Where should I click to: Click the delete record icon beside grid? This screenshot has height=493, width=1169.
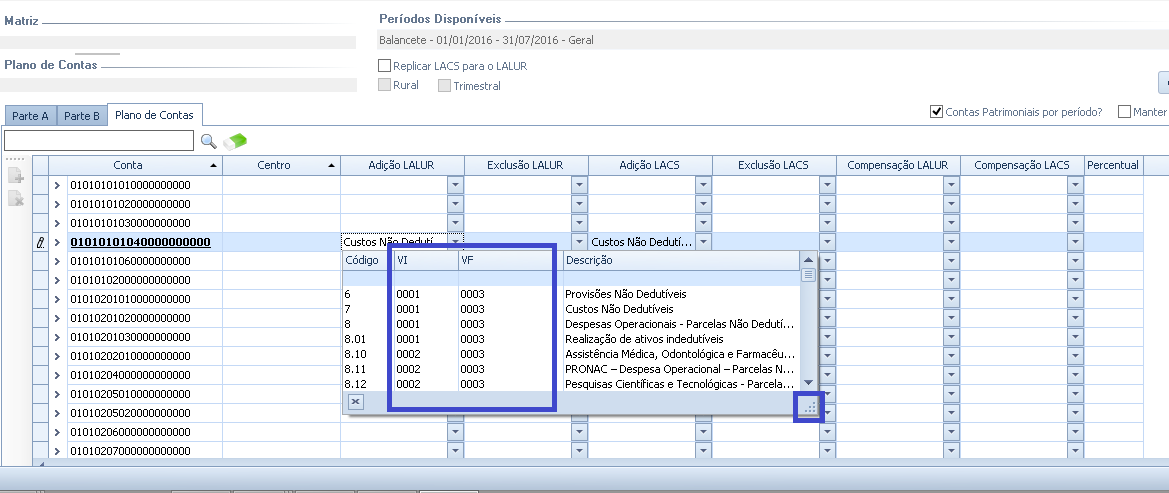[15, 199]
